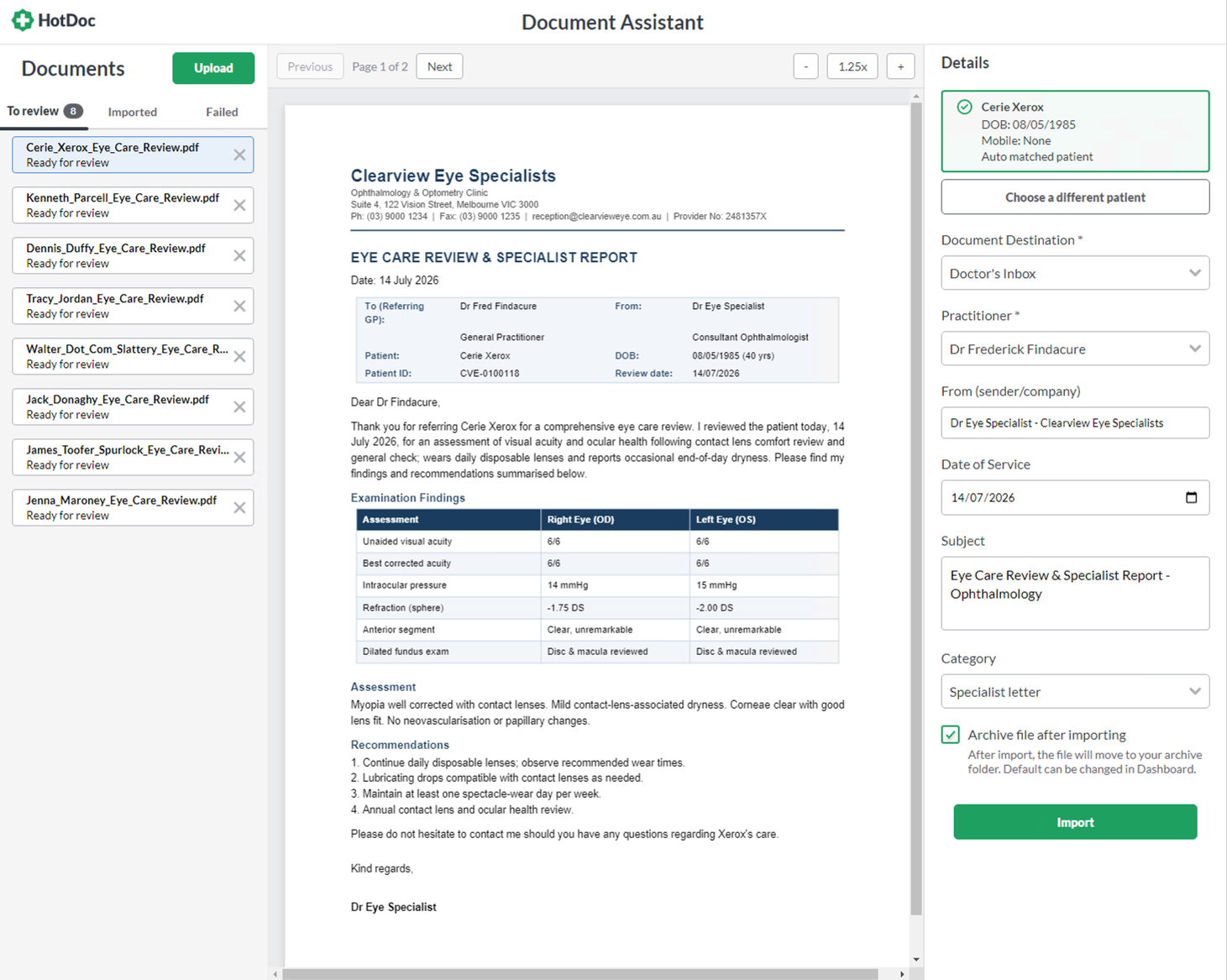Expand the Practitioner dropdown

pyautogui.click(x=1075, y=349)
